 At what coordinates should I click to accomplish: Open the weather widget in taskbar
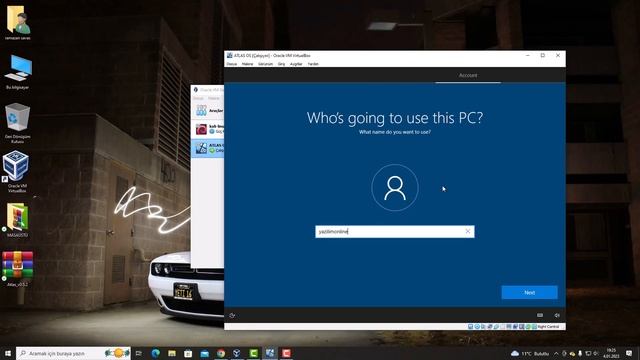530,353
